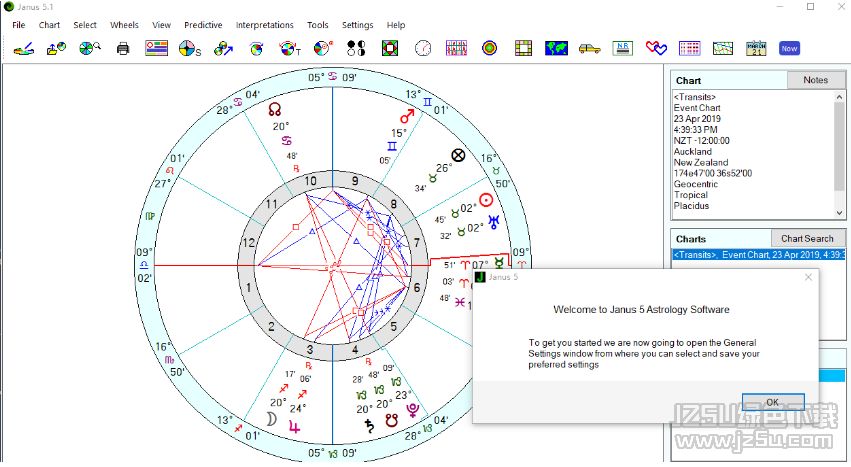
Task: Click the new chart pen-and-palette icon
Action: point(23,48)
